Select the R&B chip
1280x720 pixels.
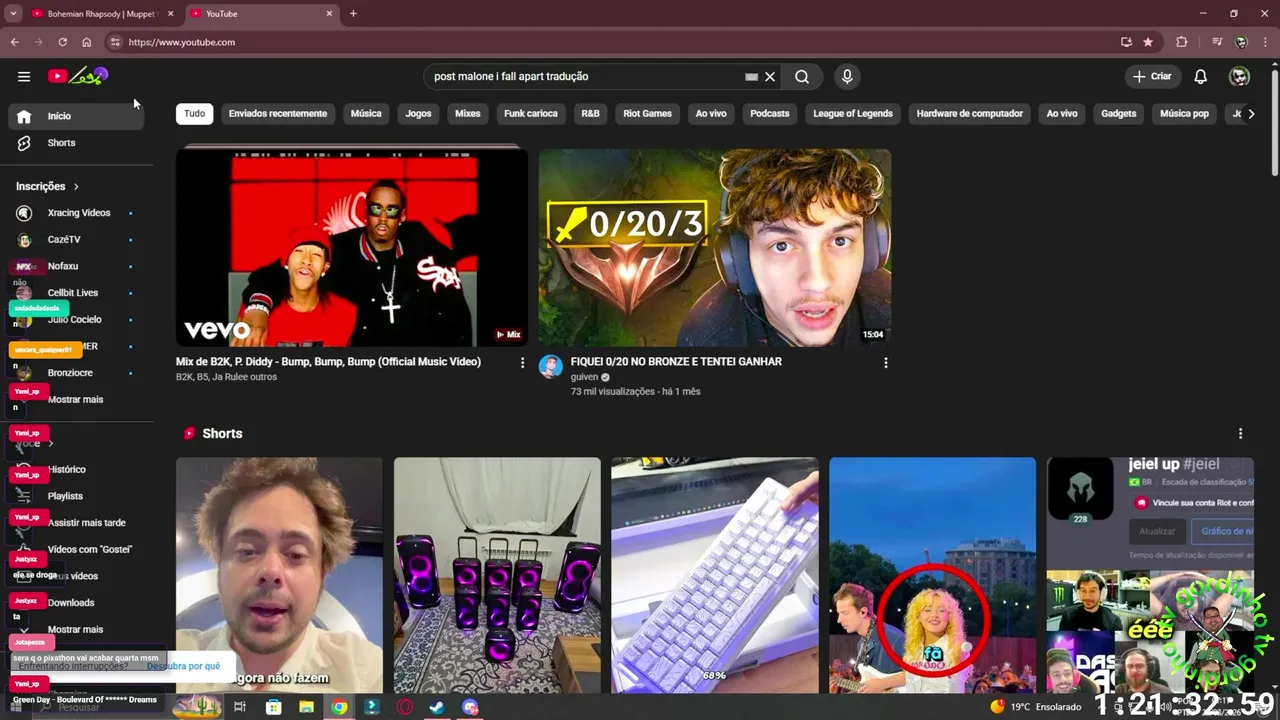click(591, 113)
